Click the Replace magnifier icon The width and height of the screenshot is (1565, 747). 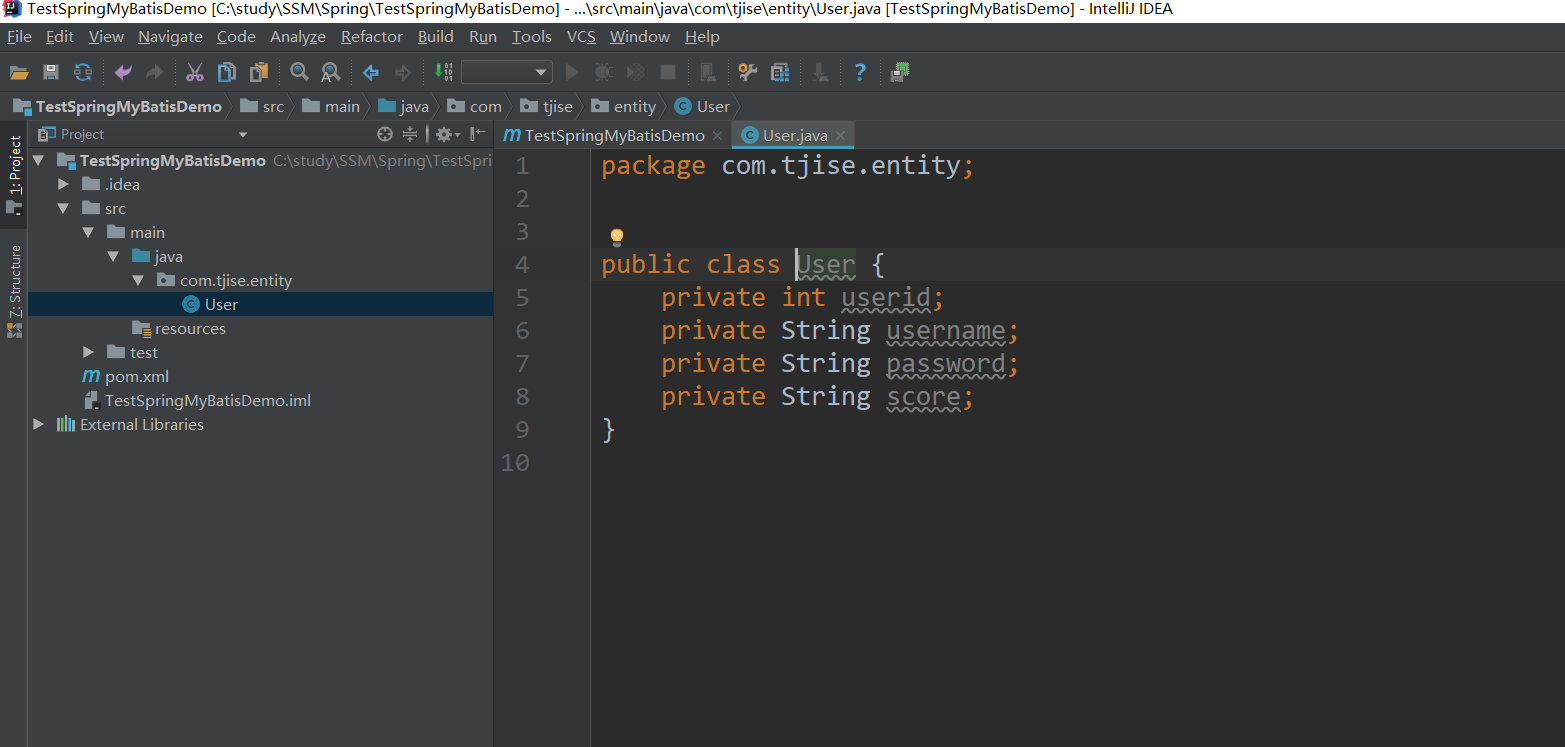click(329, 72)
